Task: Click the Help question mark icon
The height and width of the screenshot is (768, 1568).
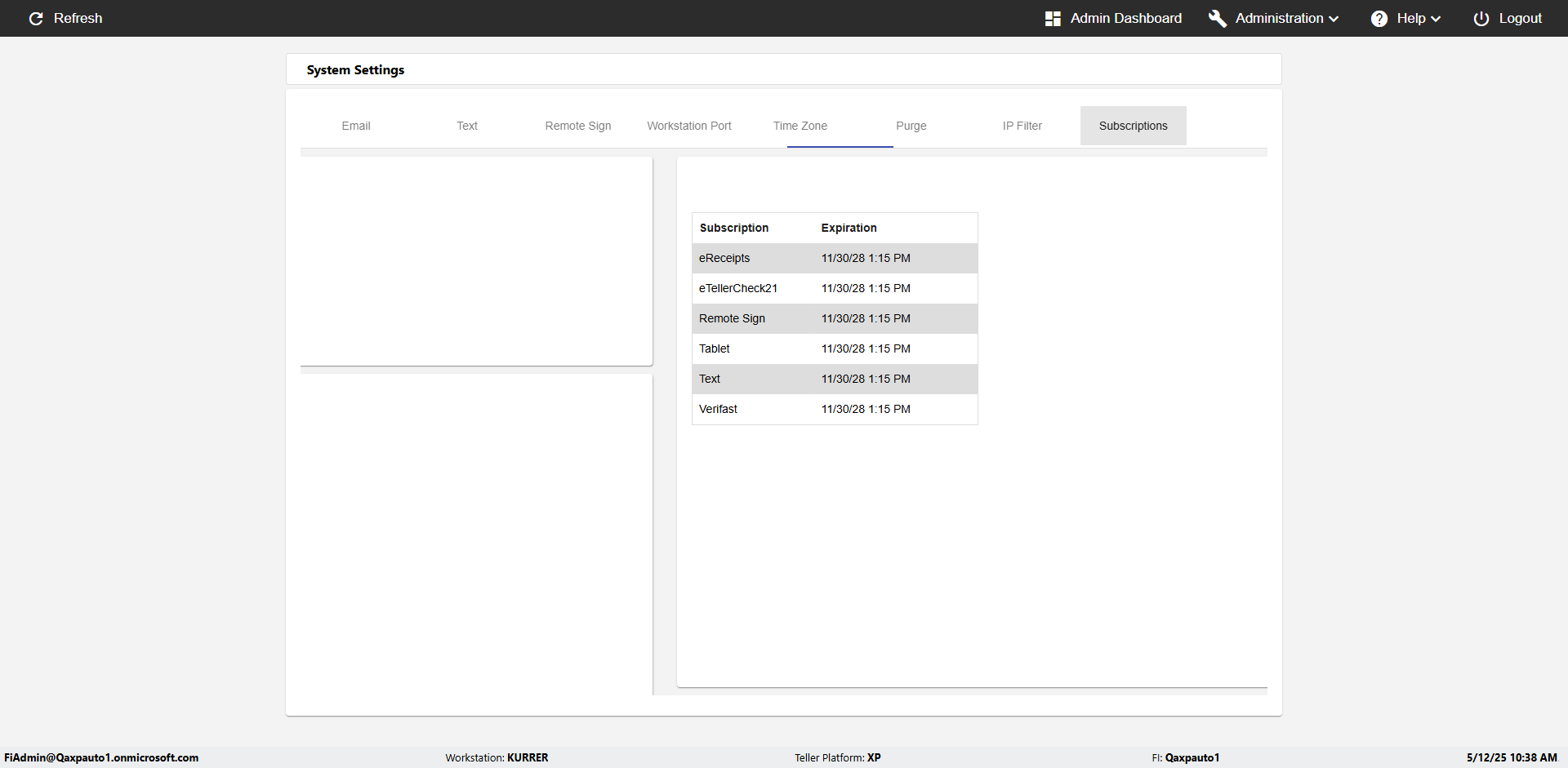Action: click(x=1379, y=18)
